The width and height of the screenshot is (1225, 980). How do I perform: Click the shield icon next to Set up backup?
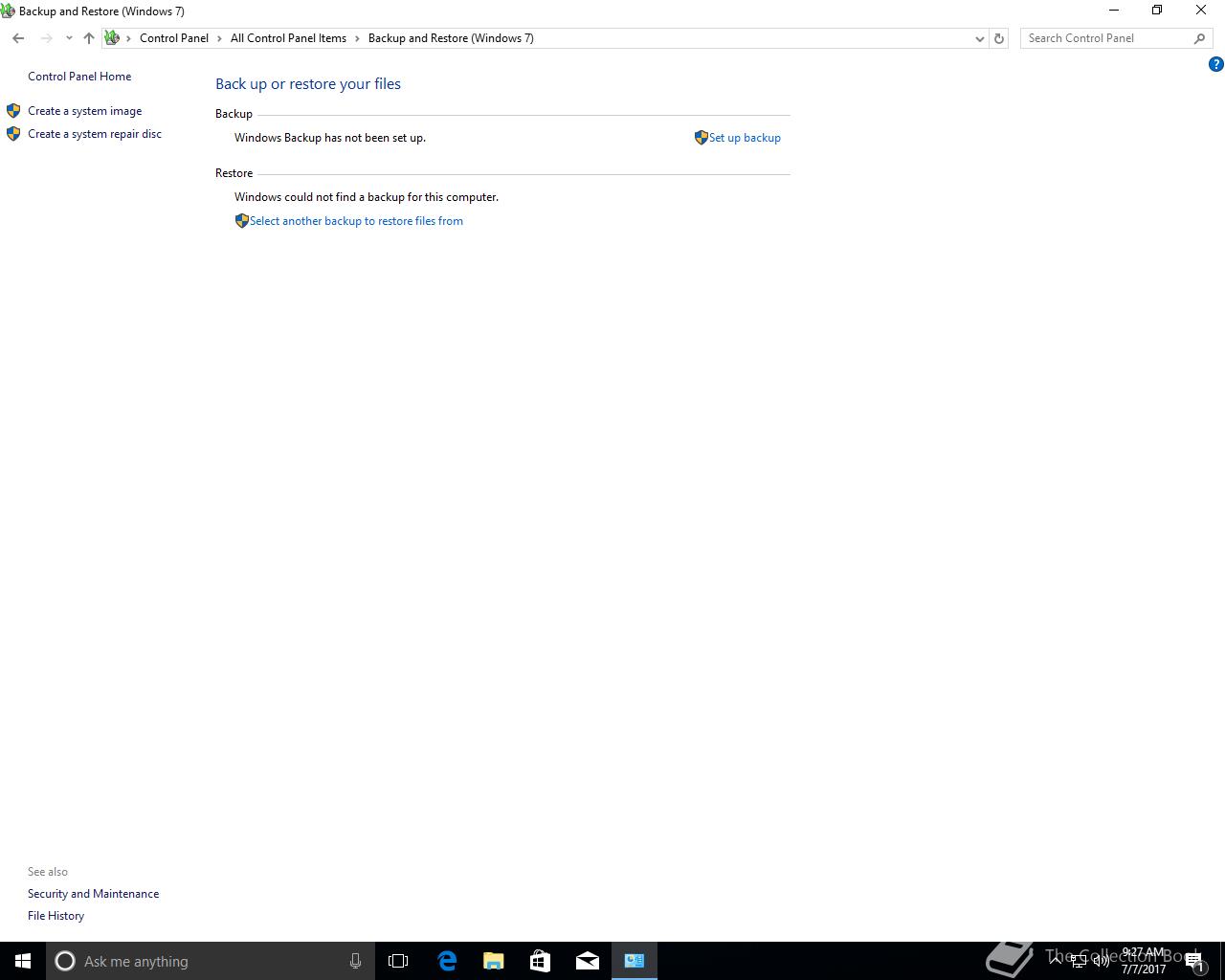tap(702, 138)
